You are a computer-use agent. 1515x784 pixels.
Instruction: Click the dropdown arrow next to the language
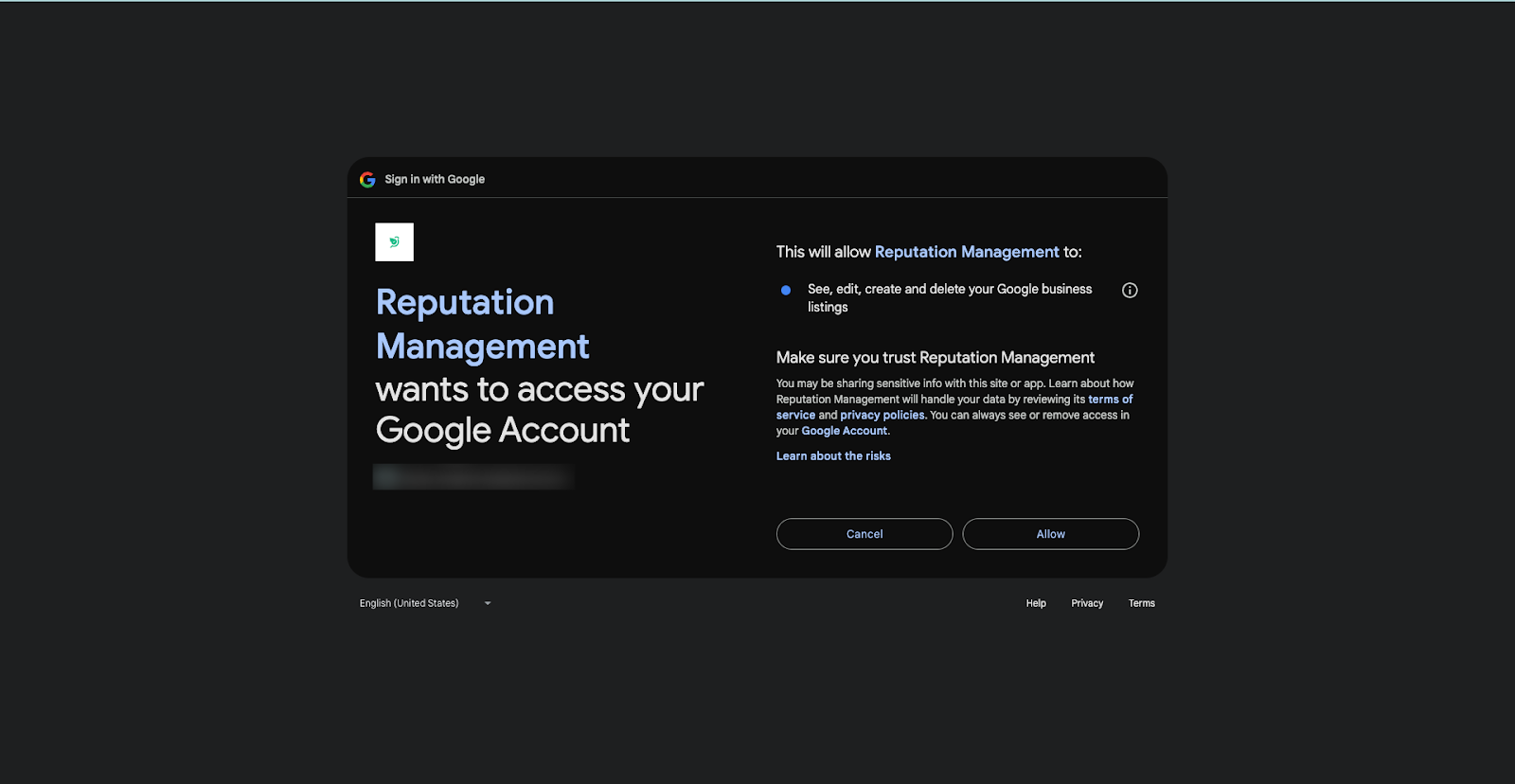(x=488, y=603)
